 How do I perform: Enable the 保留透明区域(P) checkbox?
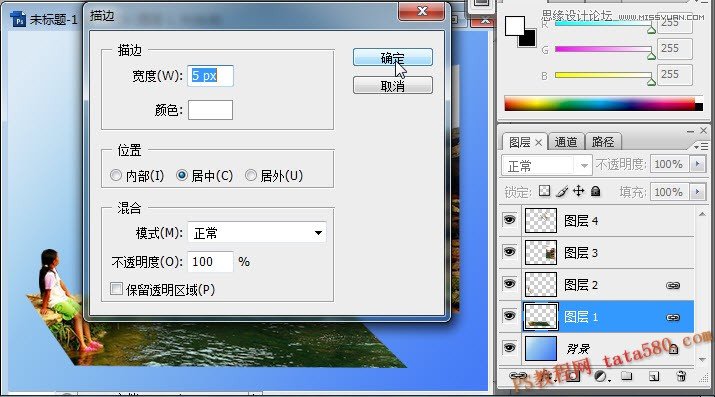tap(116, 289)
